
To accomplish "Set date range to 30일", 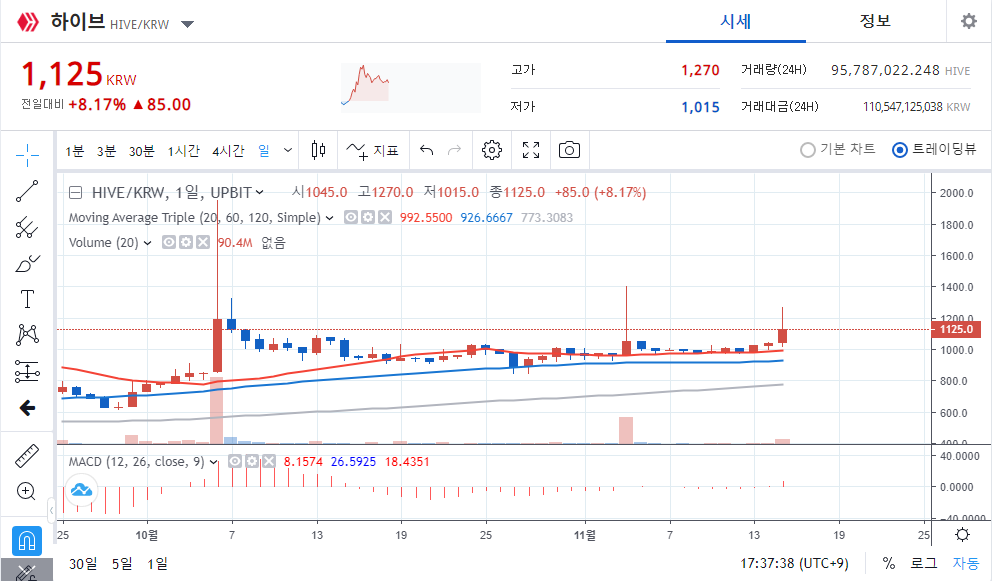I will pyautogui.click(x=83, y=563).
